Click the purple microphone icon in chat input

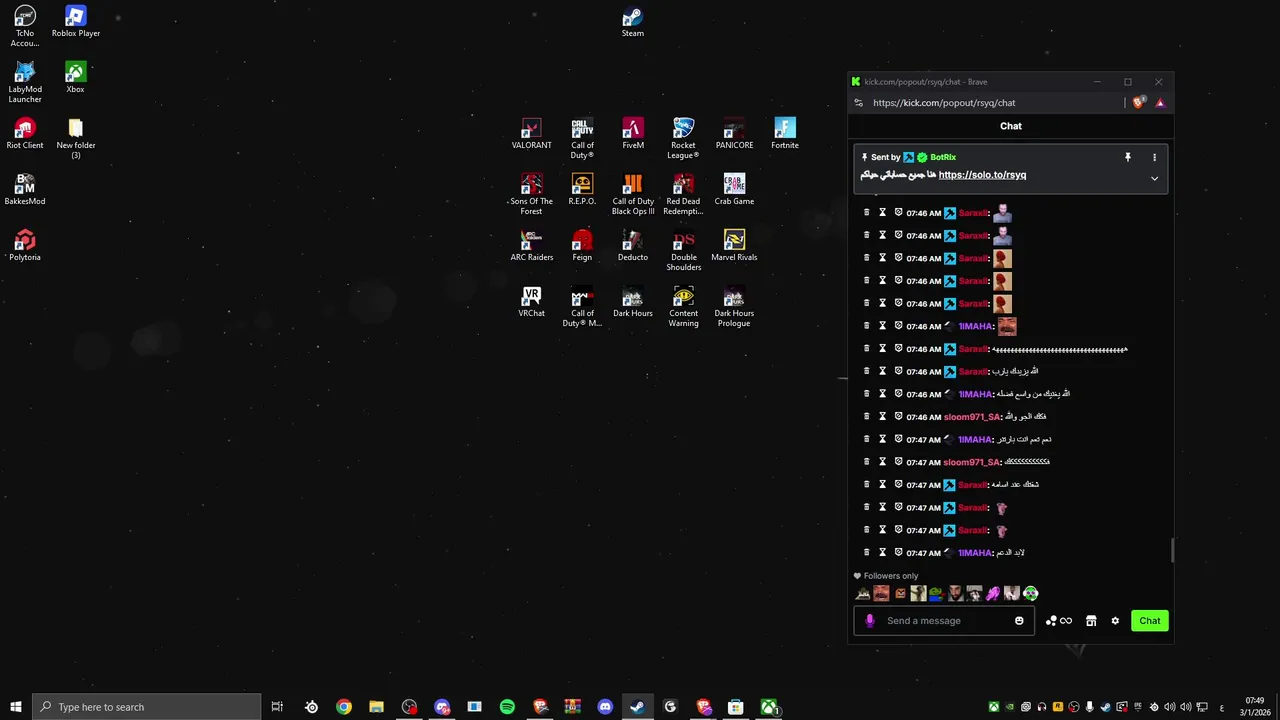coord(870,621)
